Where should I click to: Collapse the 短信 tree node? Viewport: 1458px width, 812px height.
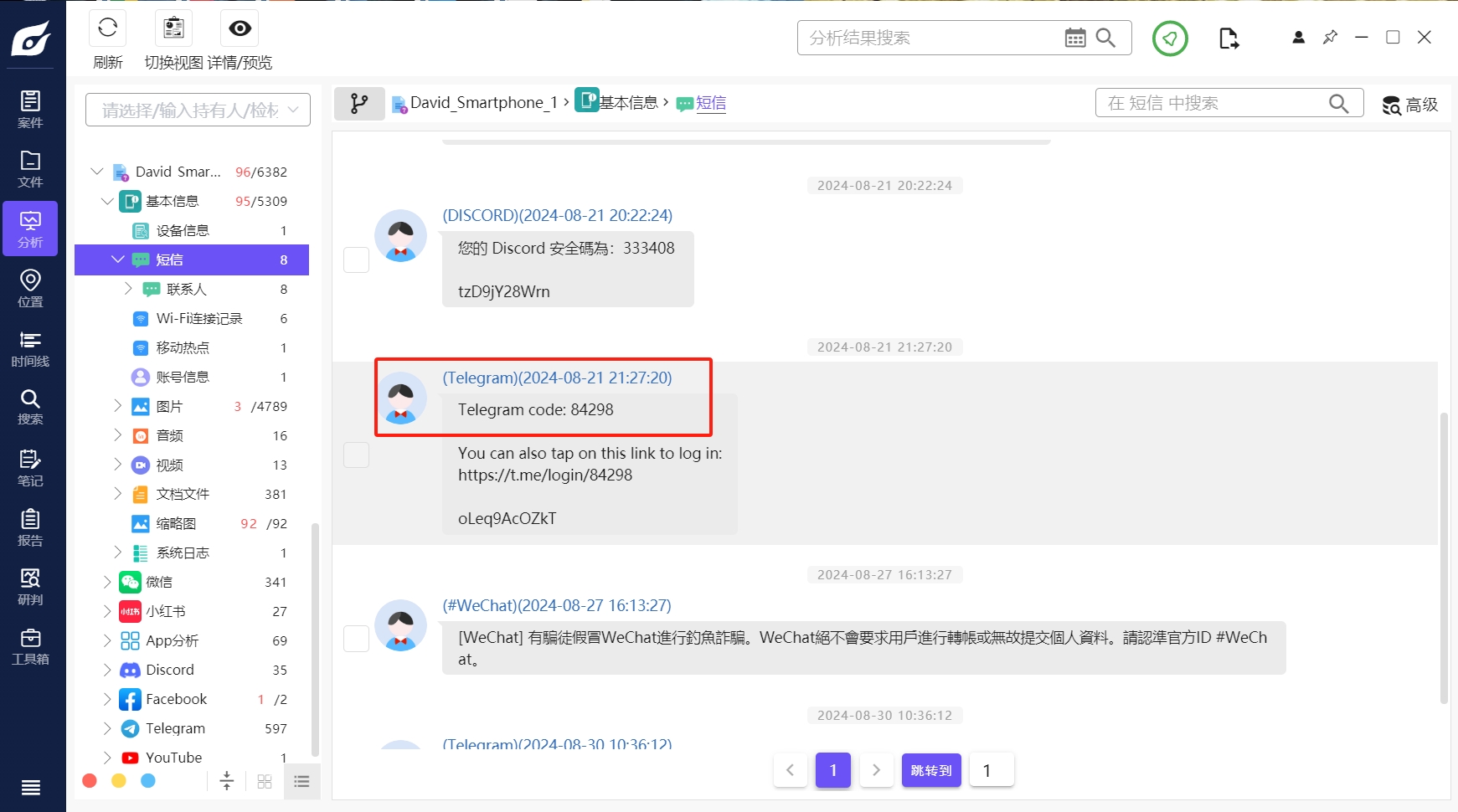118,260
